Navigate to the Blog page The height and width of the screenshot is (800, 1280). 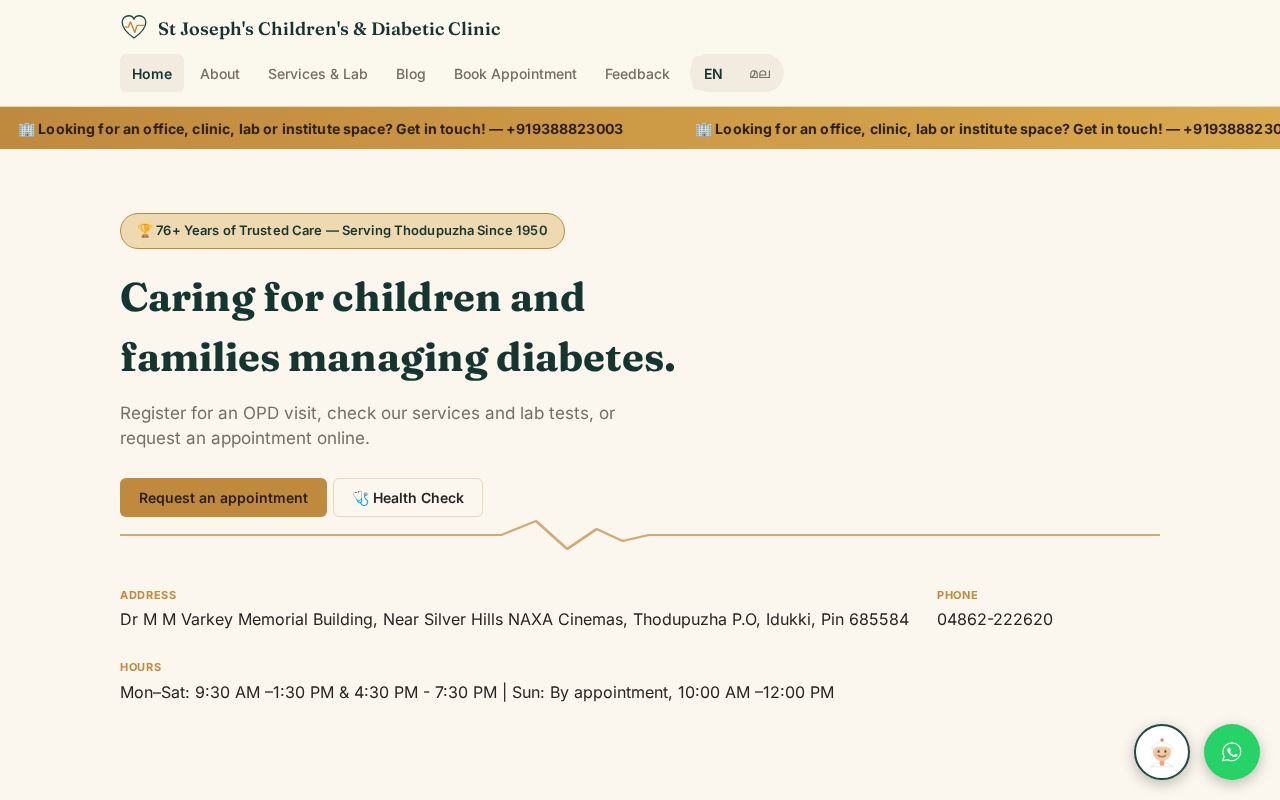pos(411,73)
